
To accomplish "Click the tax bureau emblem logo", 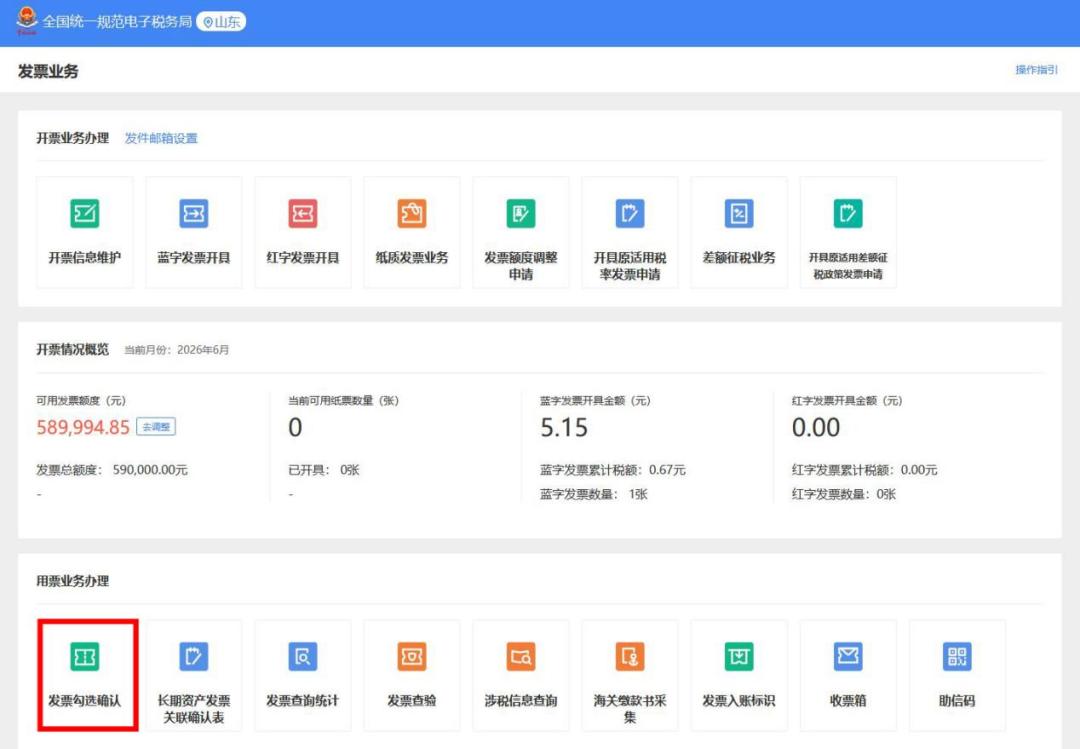I will [27, 21].
